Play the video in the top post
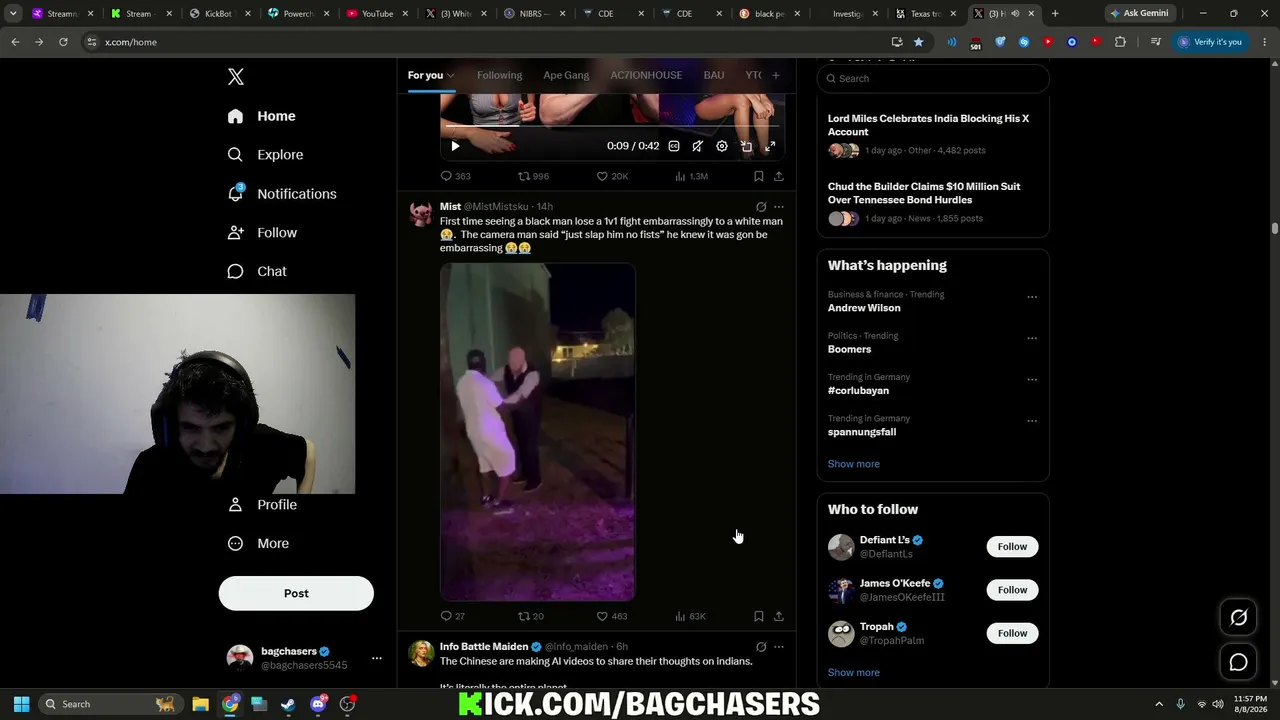 [x=455, y=146]
